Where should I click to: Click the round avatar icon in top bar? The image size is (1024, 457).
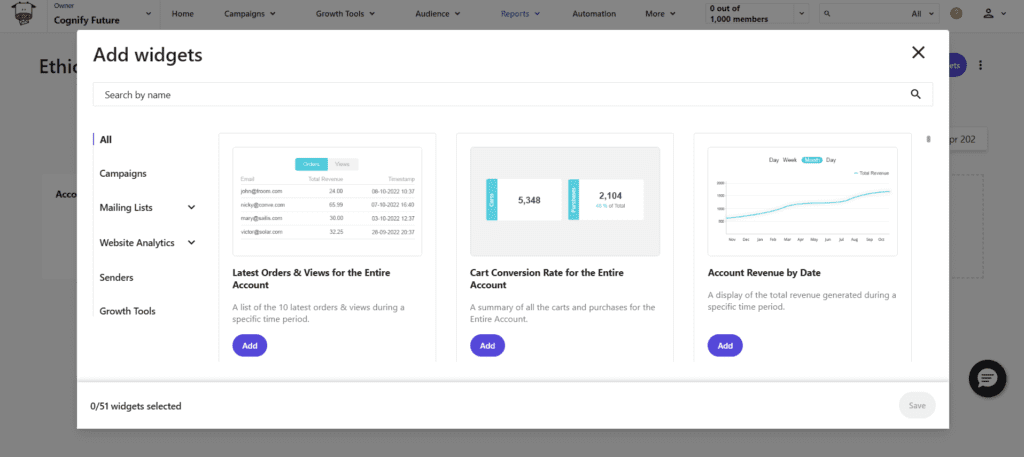tap(956, 14)
